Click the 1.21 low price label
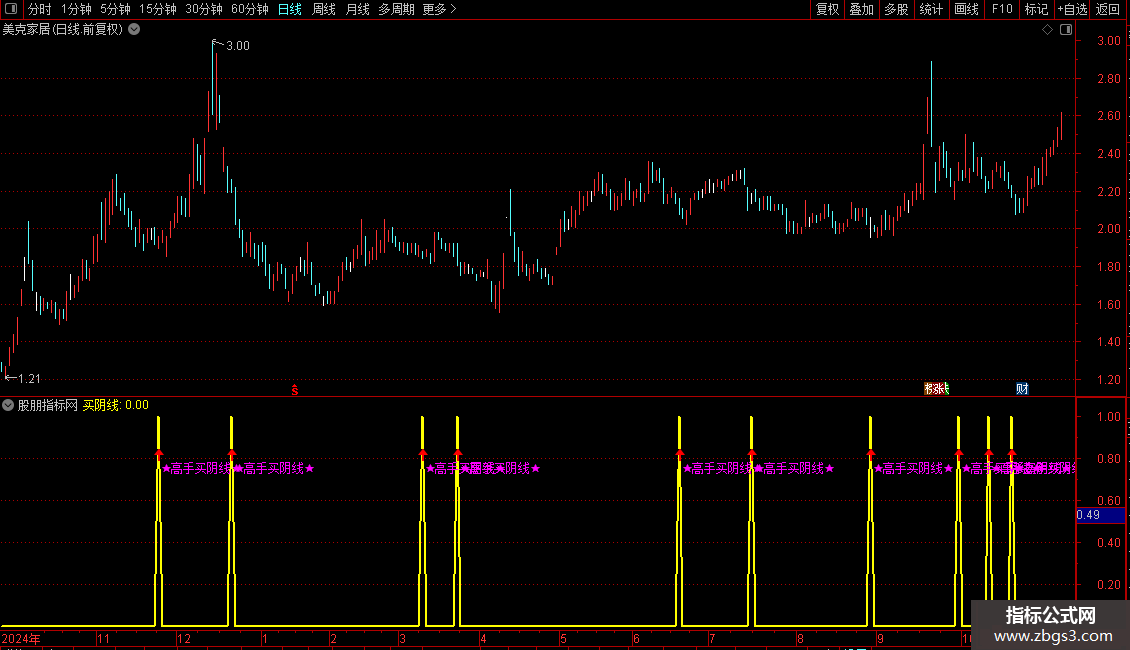 pos(29,378)
